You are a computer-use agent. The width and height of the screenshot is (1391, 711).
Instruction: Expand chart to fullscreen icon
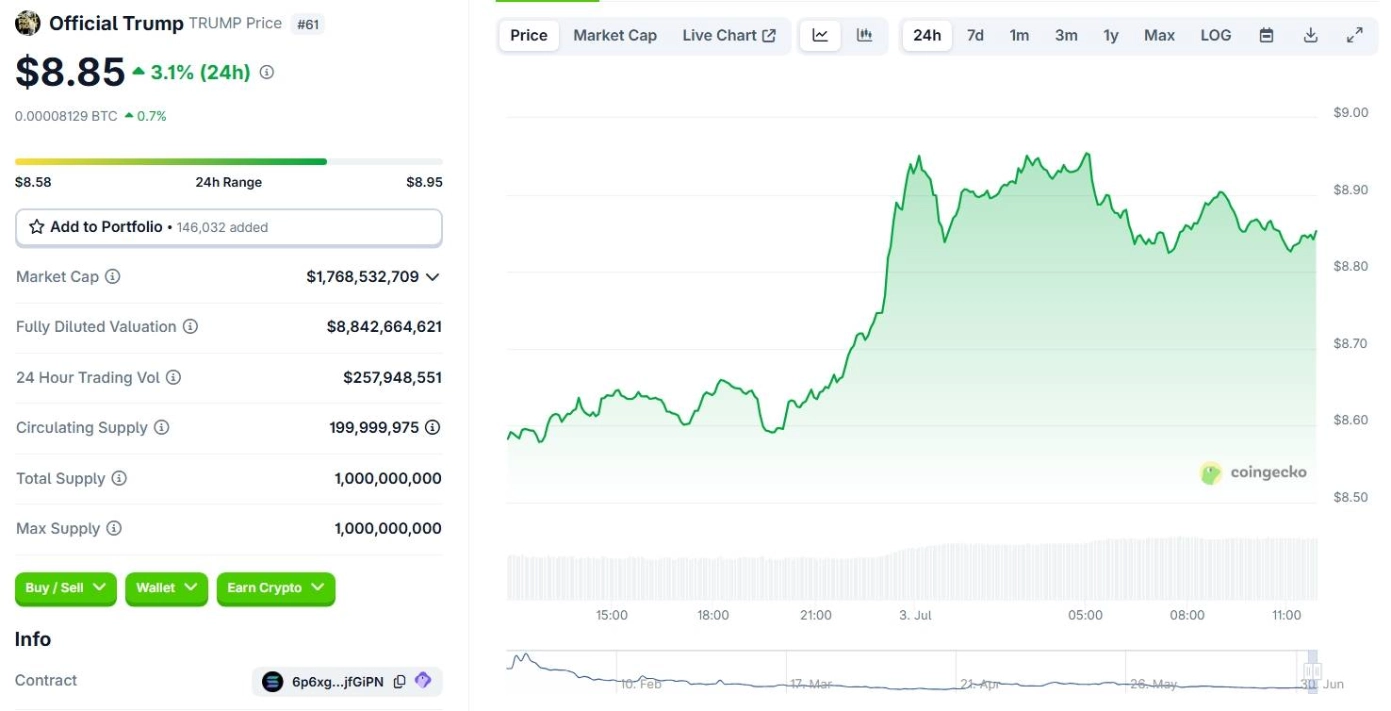(1354, 35)
